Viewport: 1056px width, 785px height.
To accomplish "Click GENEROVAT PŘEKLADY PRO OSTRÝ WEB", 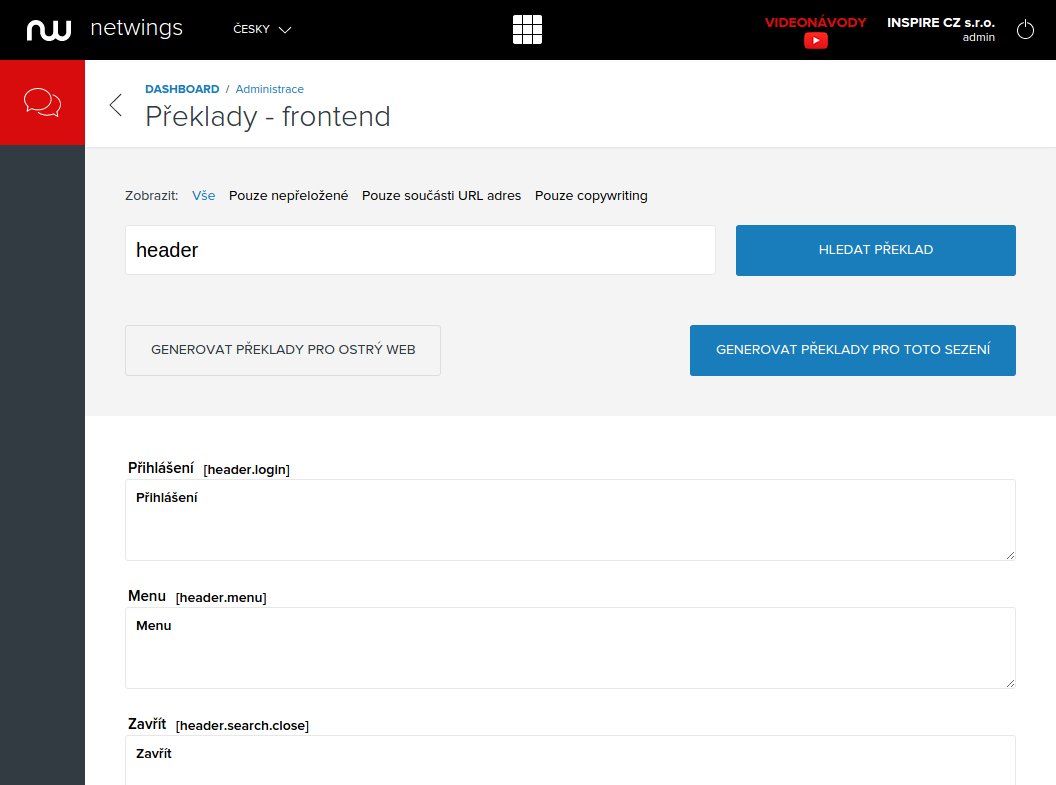I will pyautogui.click(x=283, y=350).
